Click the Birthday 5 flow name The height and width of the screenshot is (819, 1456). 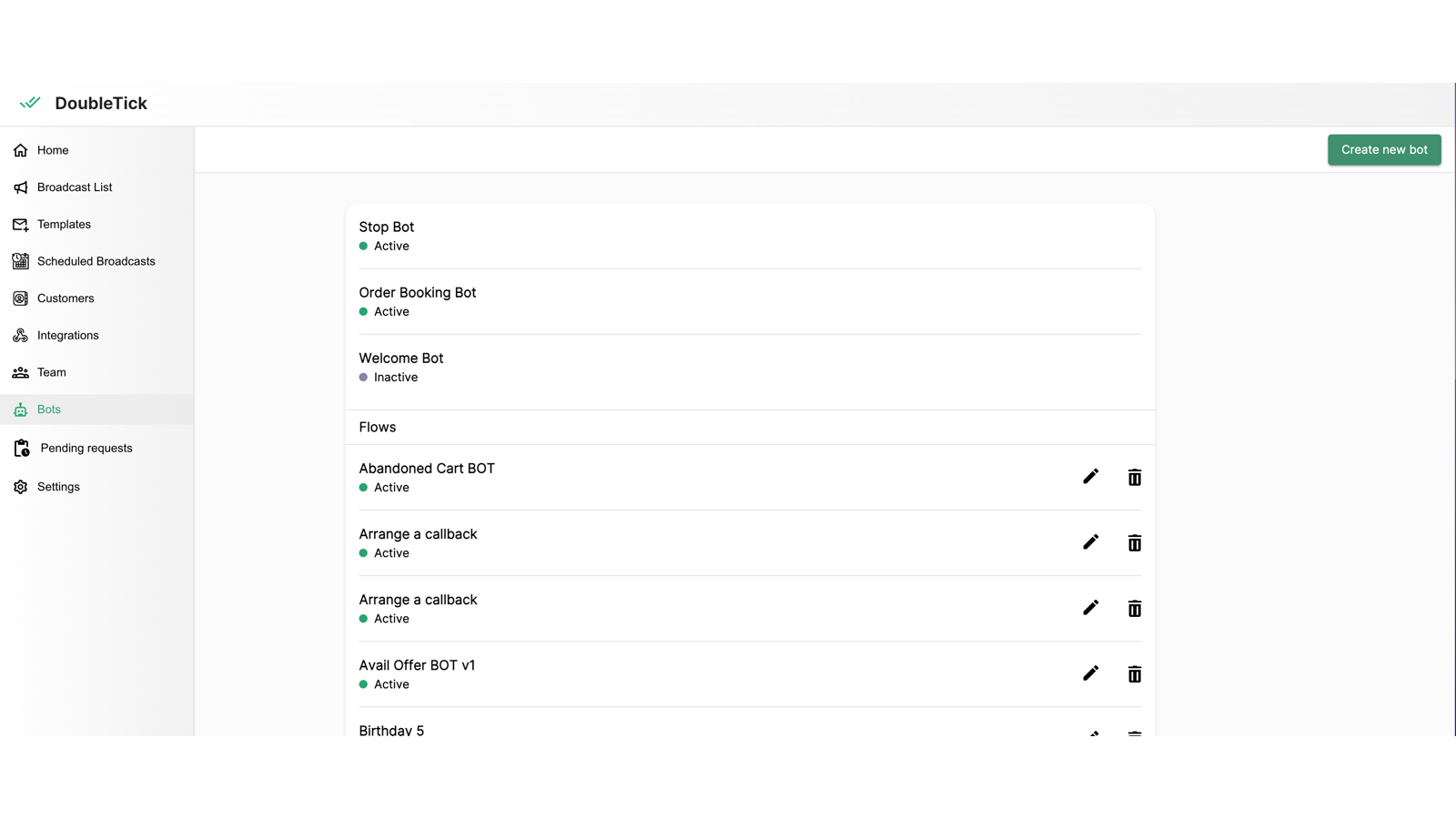(x=391, y=730)
